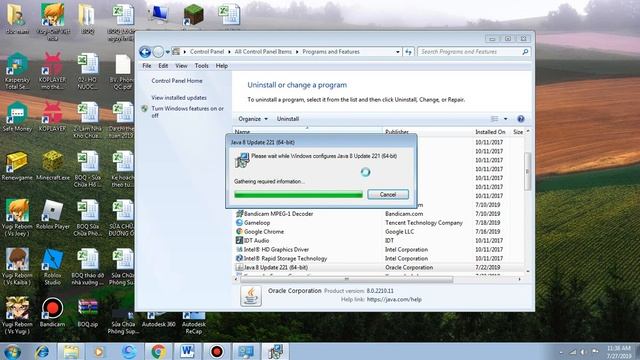
Task: Open the View menu
Action: 181,66
